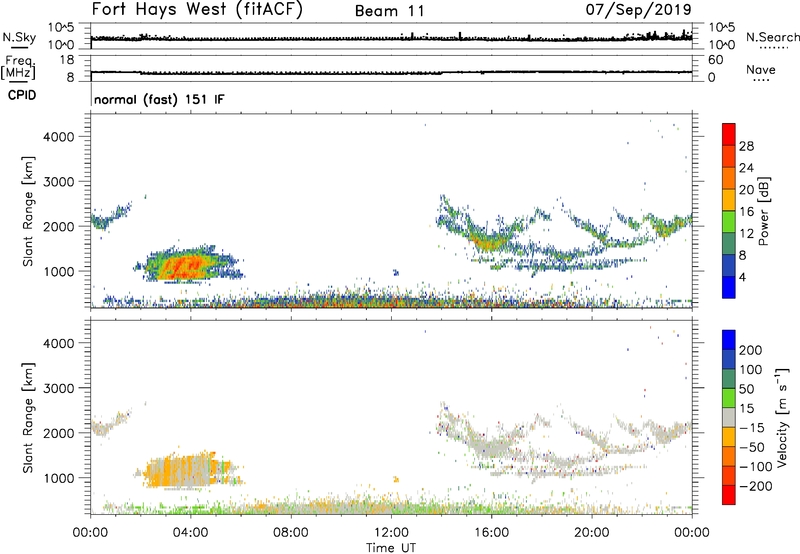Click the "4000" range tick on velocity panel
Viewport: 800px width, 554px height.
coord(58,343)
